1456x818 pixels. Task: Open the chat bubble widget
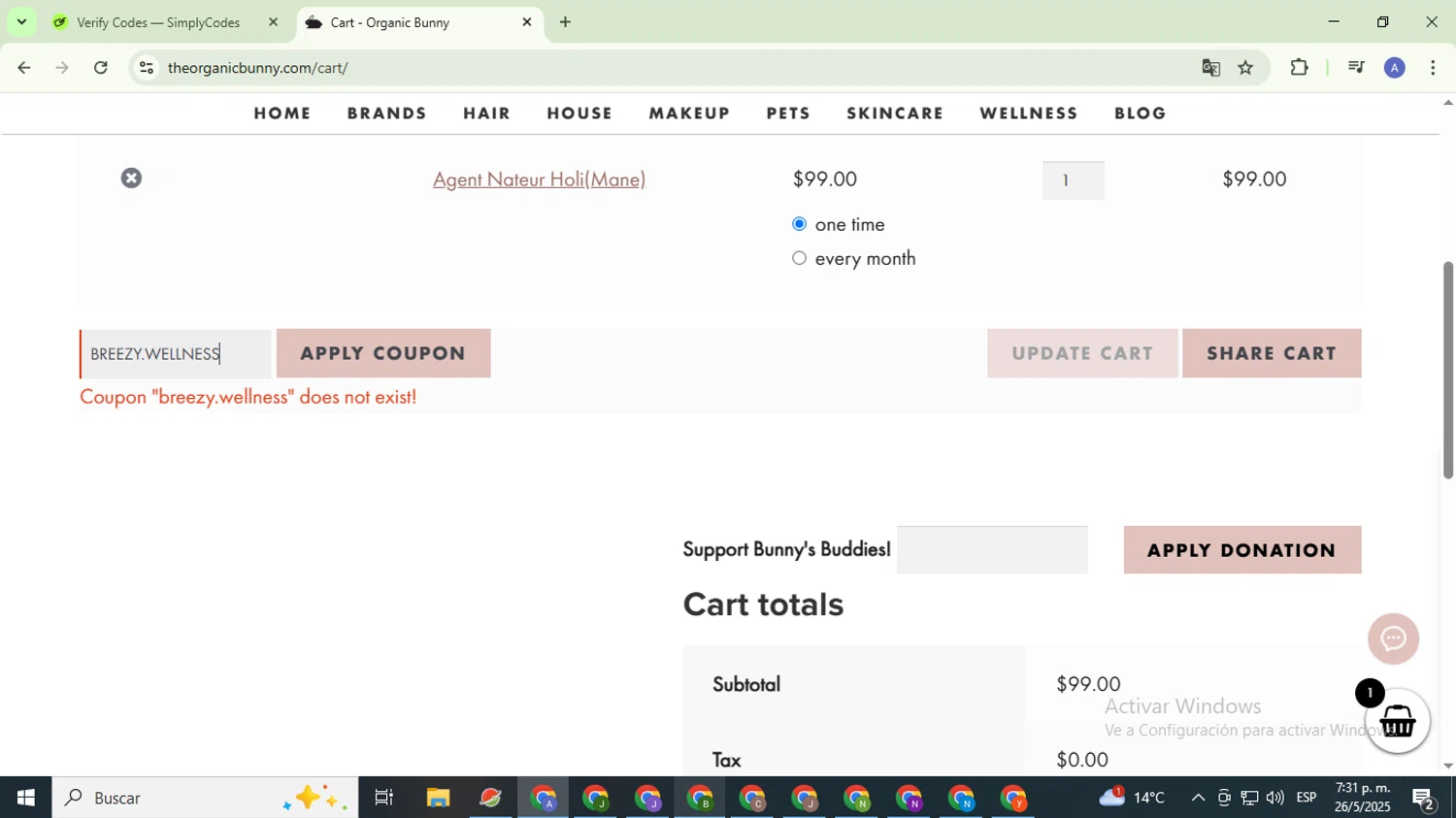pyautogui.click(x=1394, y=638)
